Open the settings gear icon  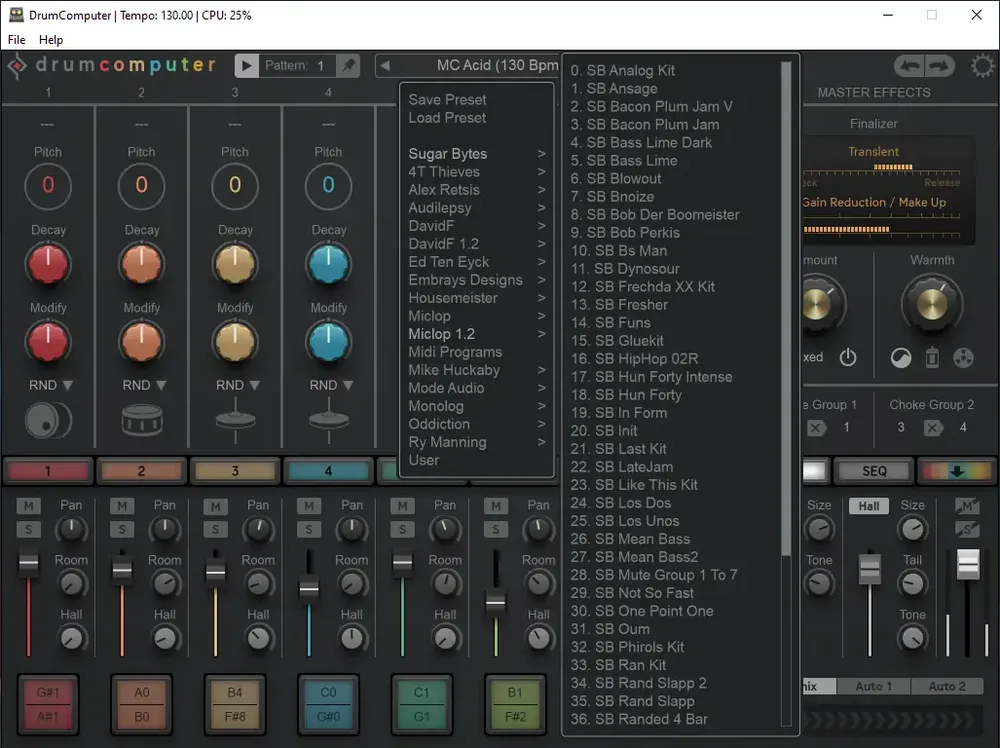[982, 66]
